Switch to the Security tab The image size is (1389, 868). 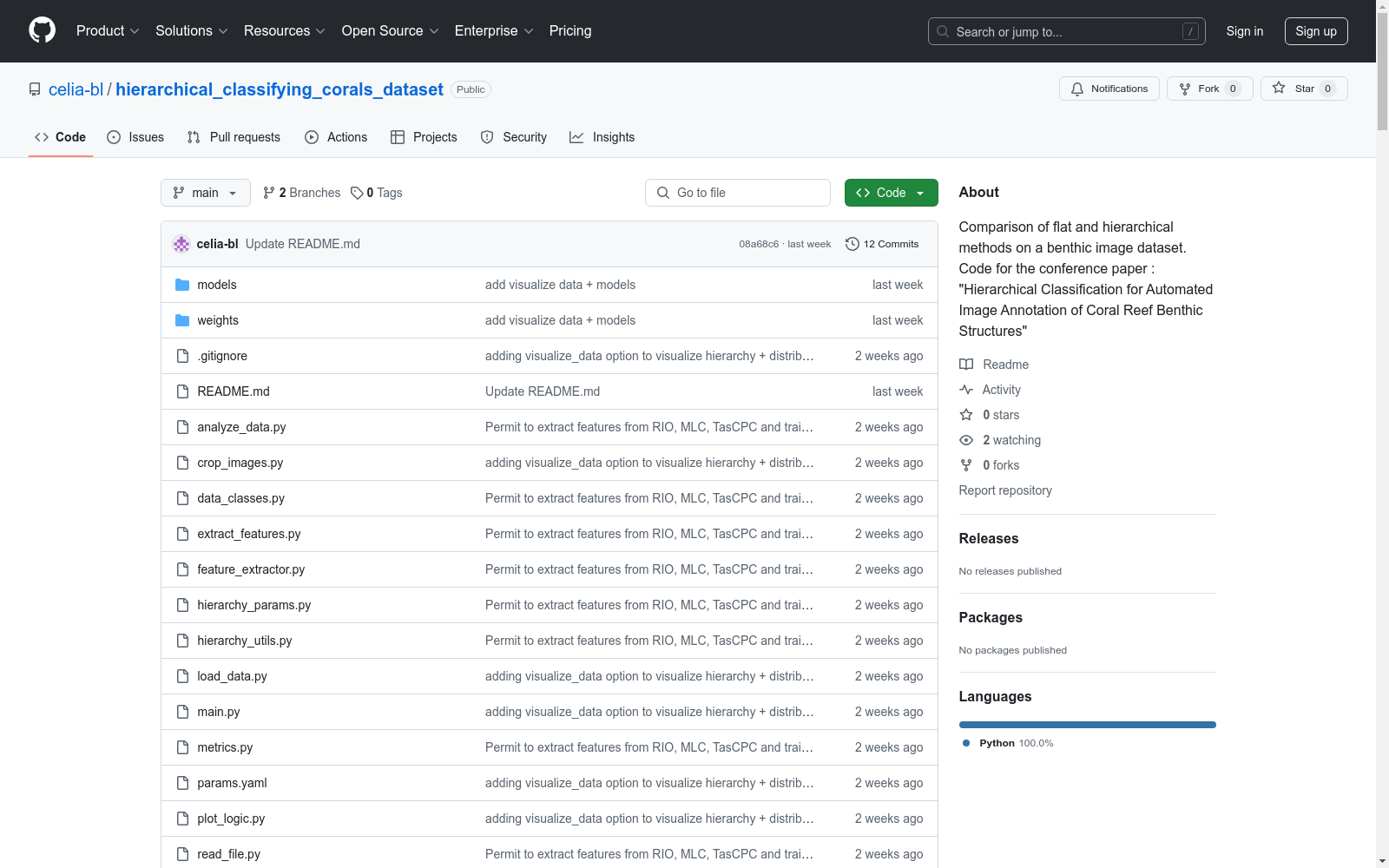514,137
